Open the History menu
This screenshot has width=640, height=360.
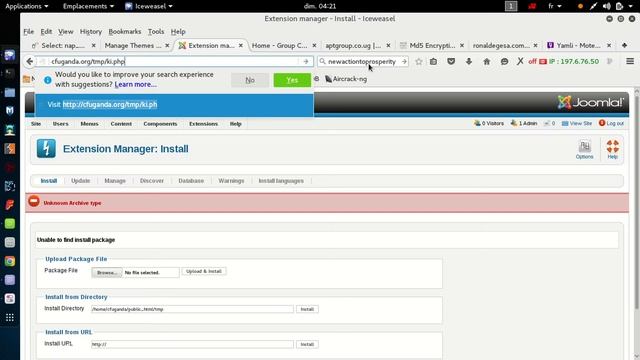click(91, 31)
